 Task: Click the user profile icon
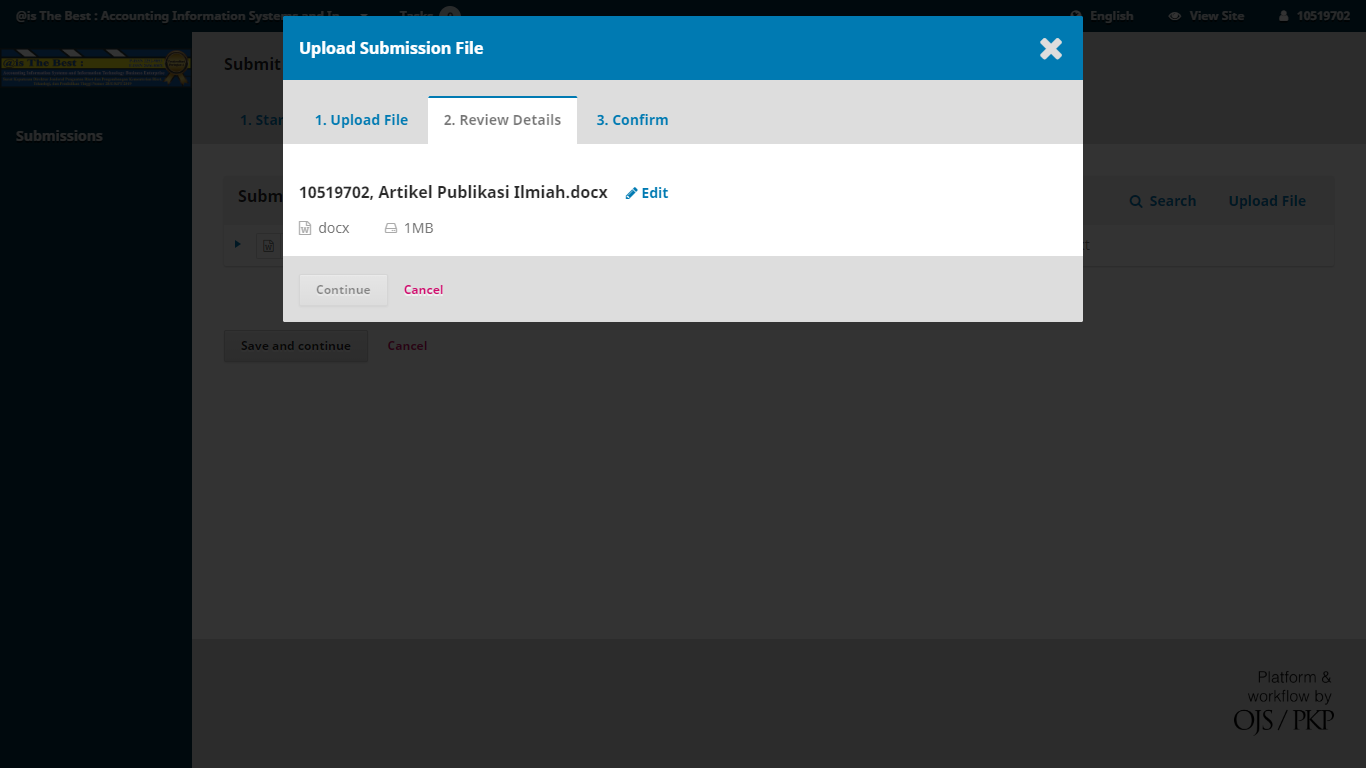coord(1284,16)
